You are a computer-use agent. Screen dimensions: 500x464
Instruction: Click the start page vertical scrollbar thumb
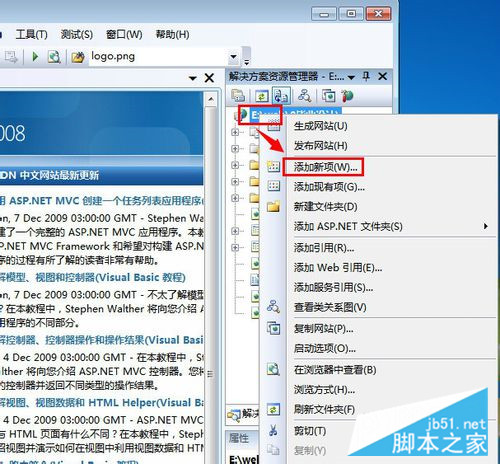click(x=210, y=375)
